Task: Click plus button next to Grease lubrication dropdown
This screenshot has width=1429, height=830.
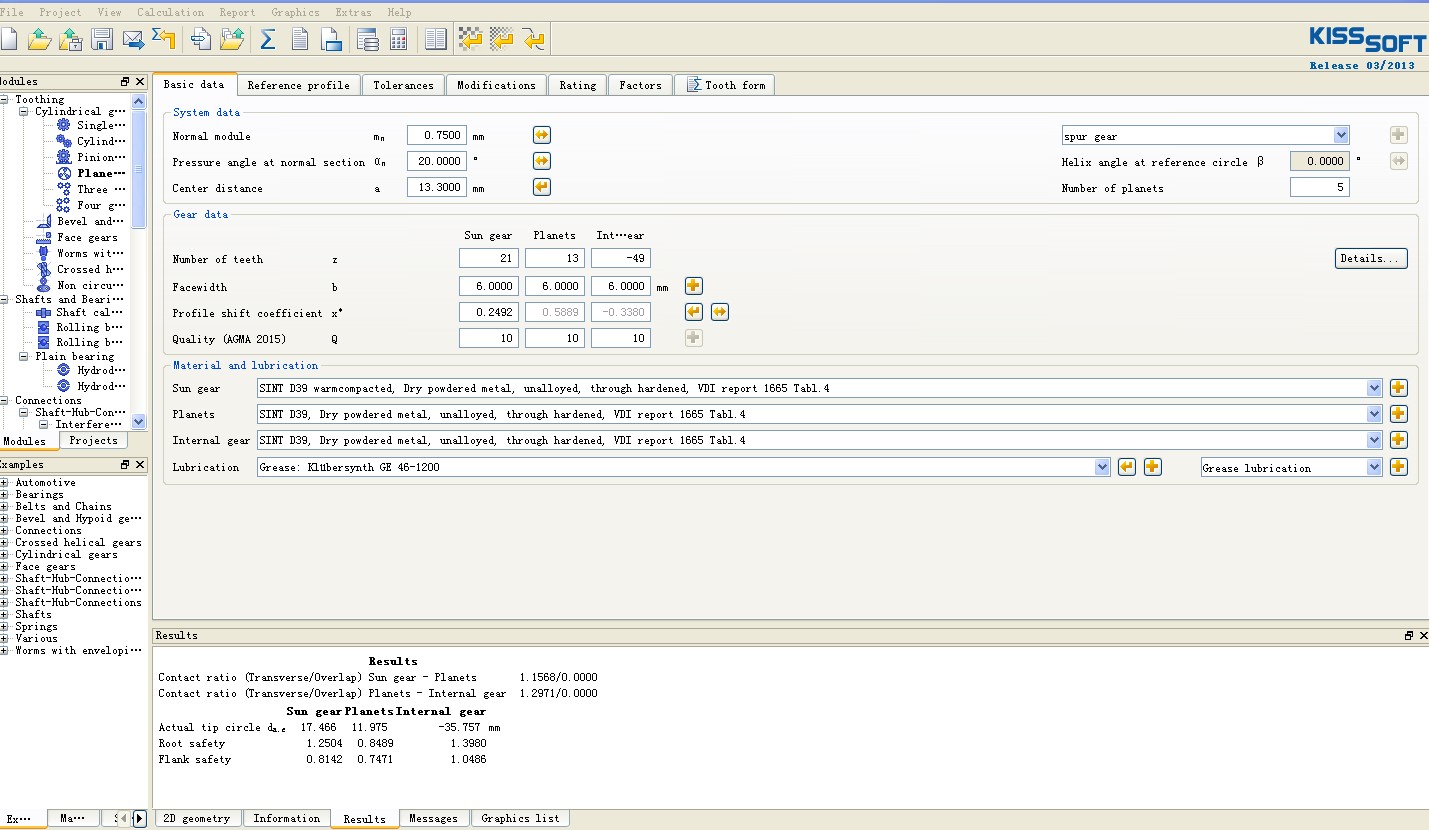Action: pos(1398,467)
